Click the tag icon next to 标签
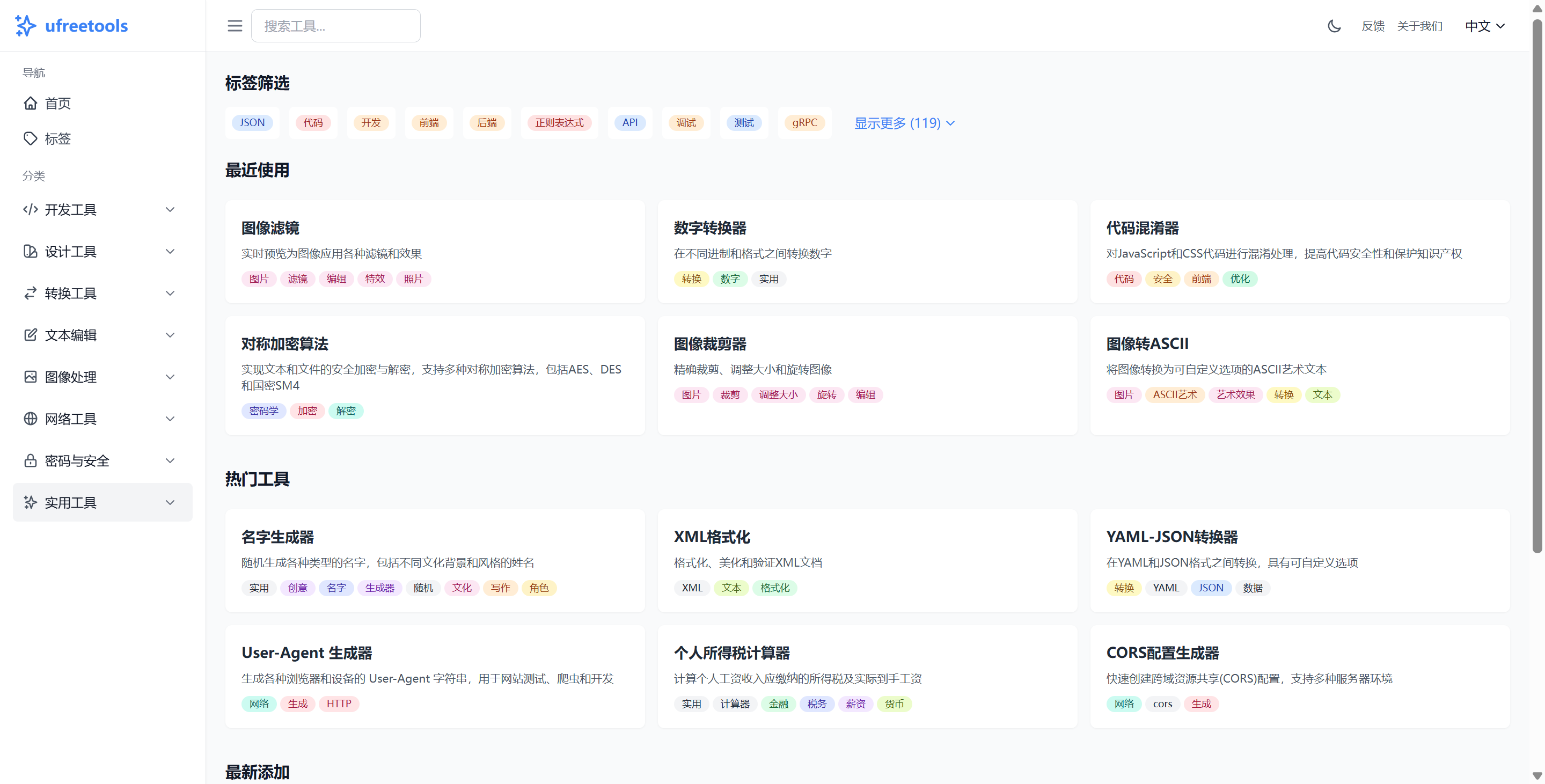The image size is (1545, 784). tap(31, 138)
